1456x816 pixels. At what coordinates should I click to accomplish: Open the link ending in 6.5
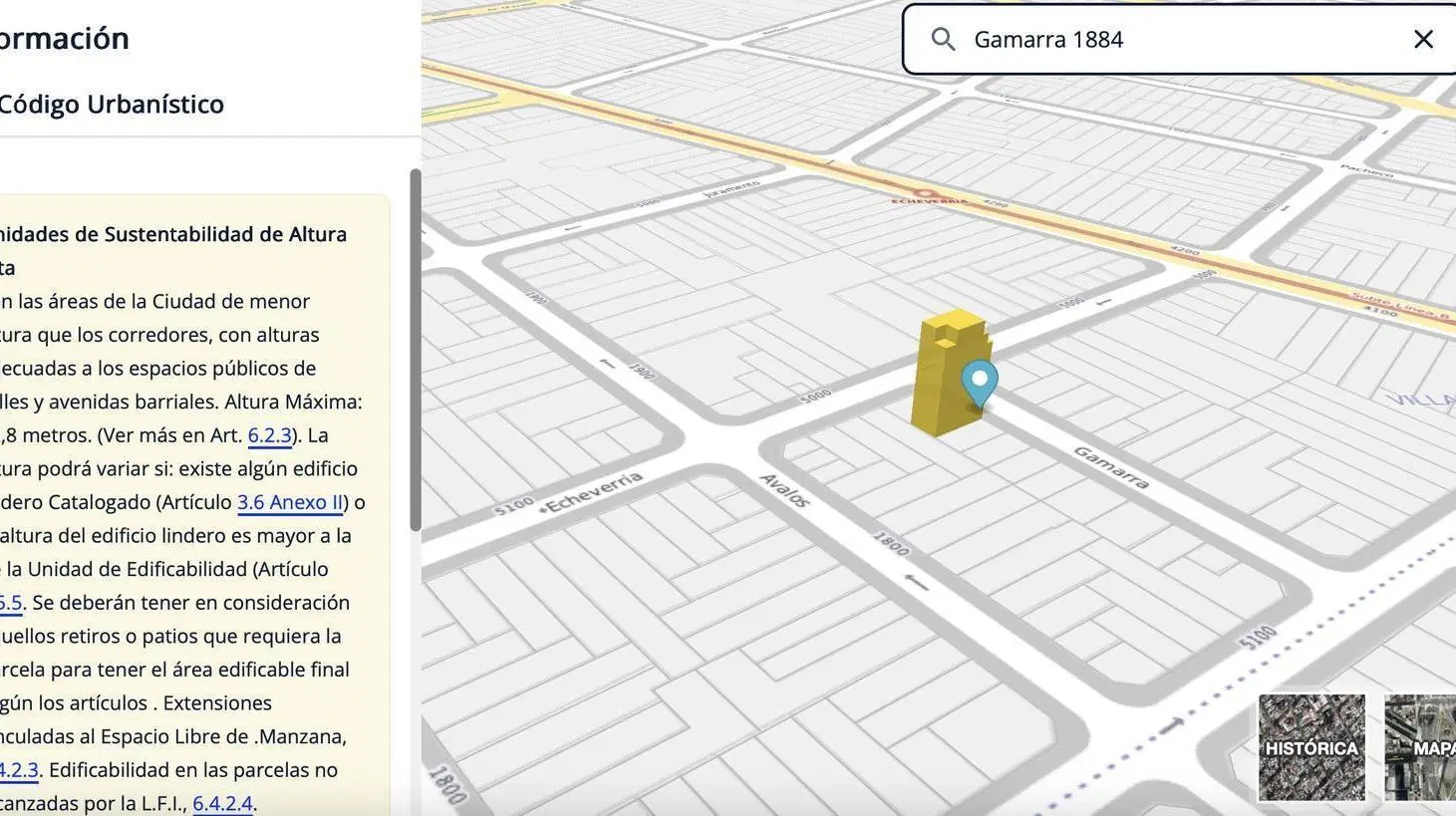pos(10,603)
